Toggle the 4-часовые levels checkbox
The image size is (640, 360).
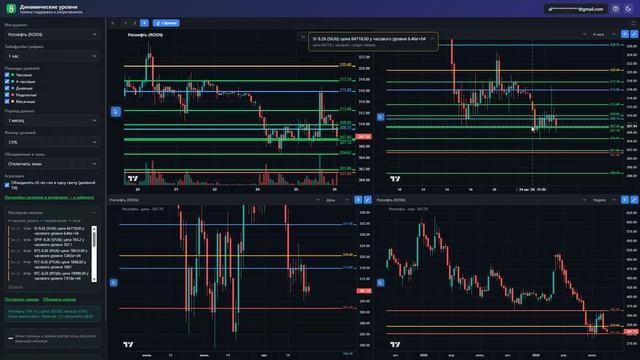point(7,82)
